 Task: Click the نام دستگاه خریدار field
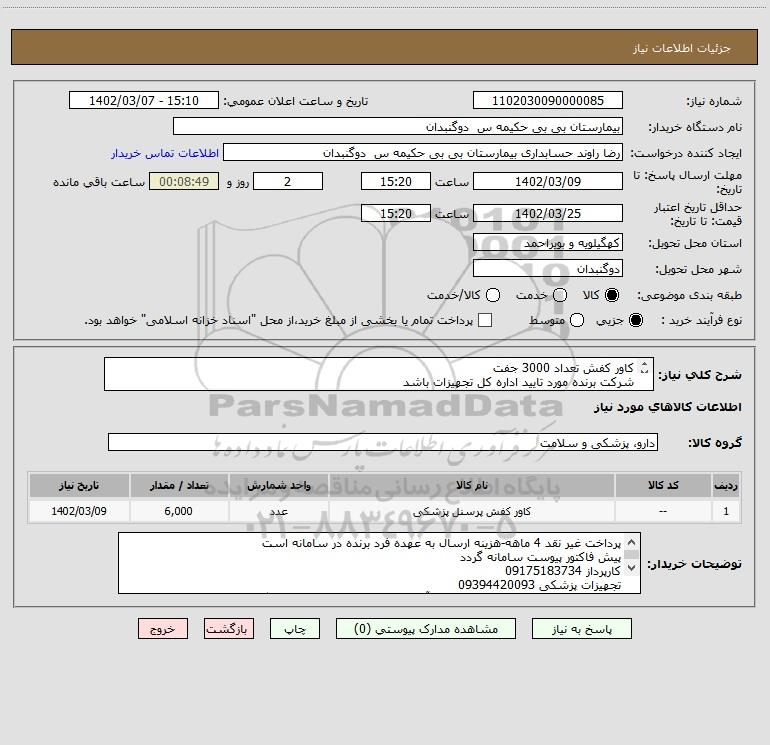[x=398, y=126]
